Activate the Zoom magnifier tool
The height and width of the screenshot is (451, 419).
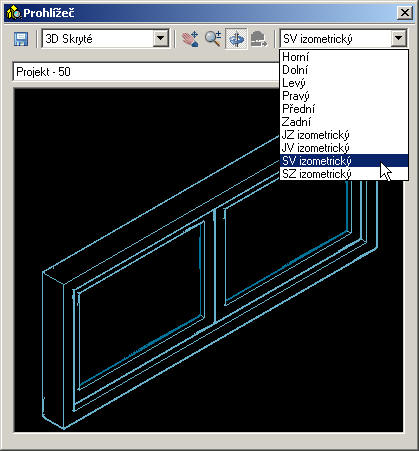tap(213, 39)
